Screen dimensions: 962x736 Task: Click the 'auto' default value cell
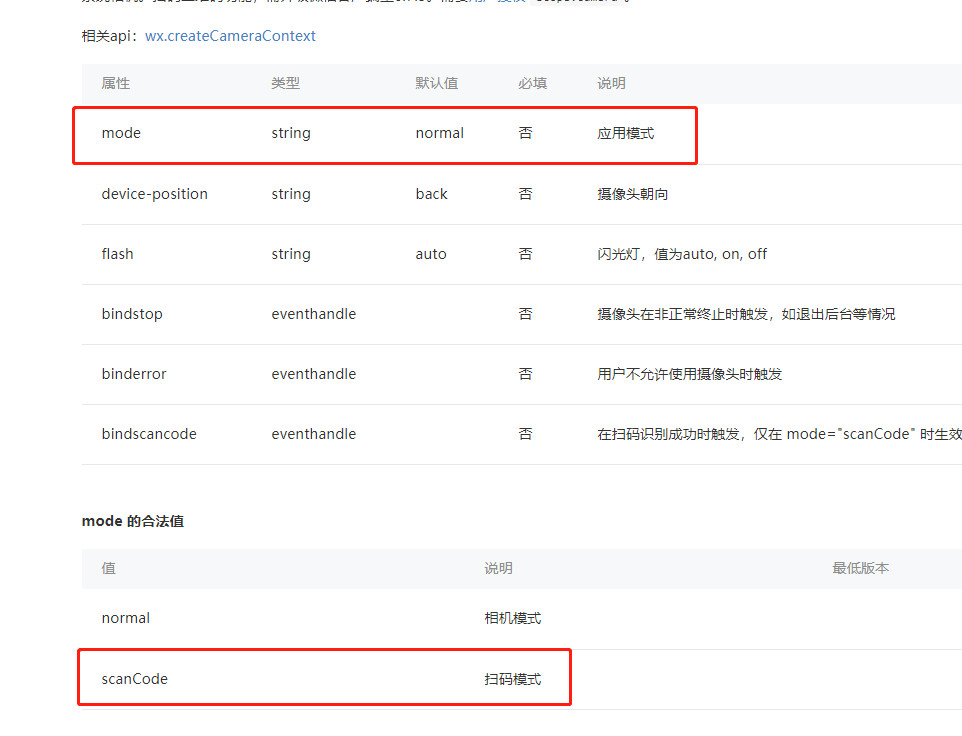click(431, 254)
